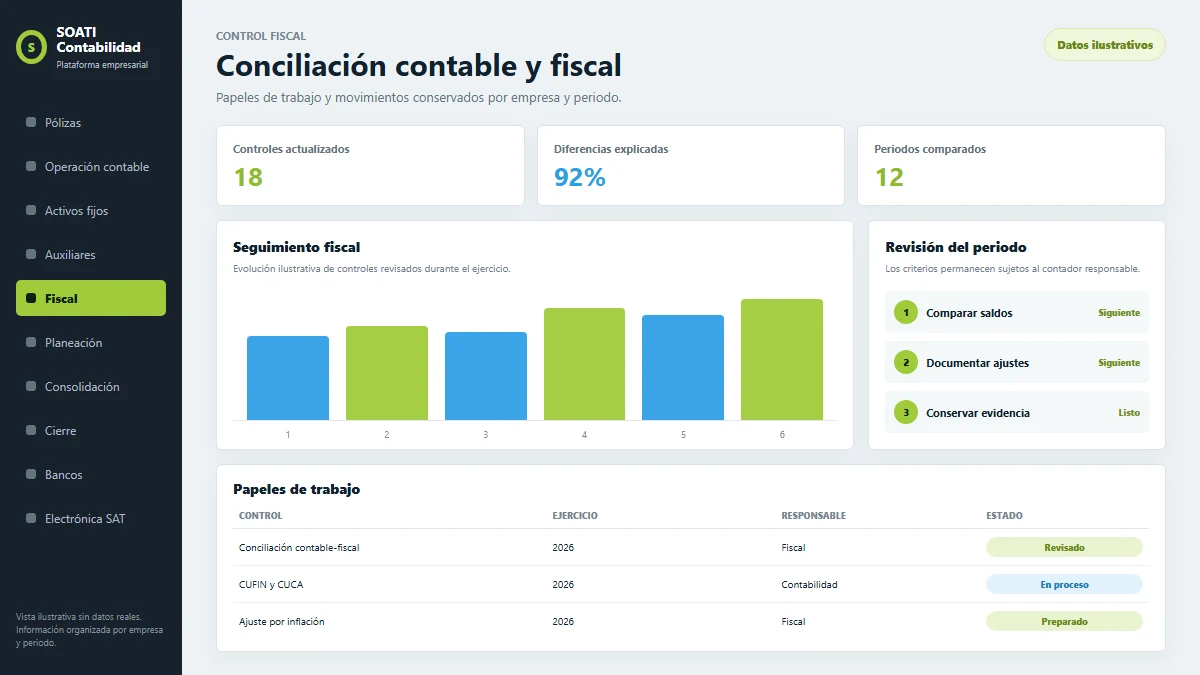Viewport: 1200px width, 675px height.
Task: Open the Planeación section
Action: pyautogui.click(x=91, y=342)
